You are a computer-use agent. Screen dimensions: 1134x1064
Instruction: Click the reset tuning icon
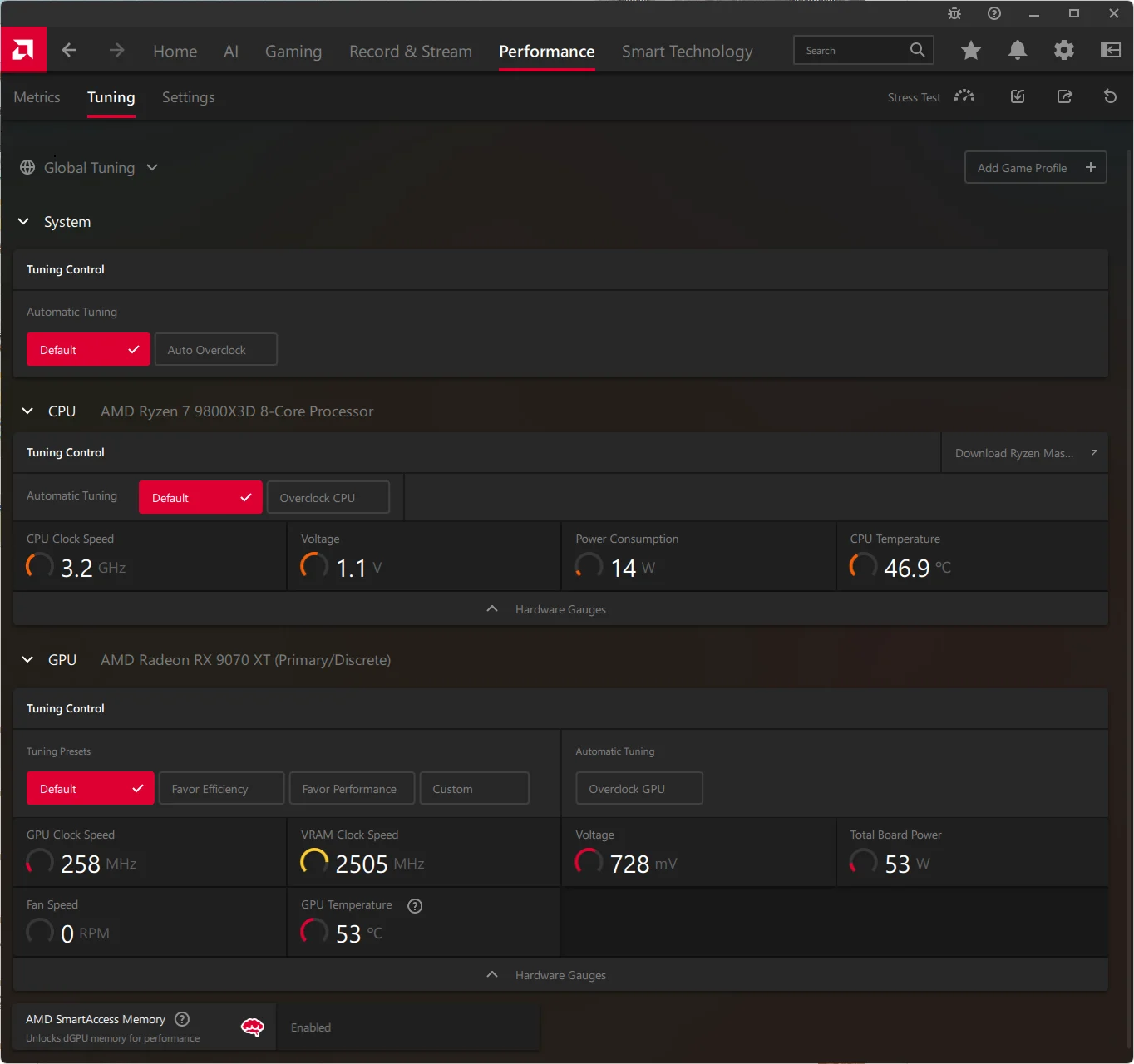[1110, 97]
